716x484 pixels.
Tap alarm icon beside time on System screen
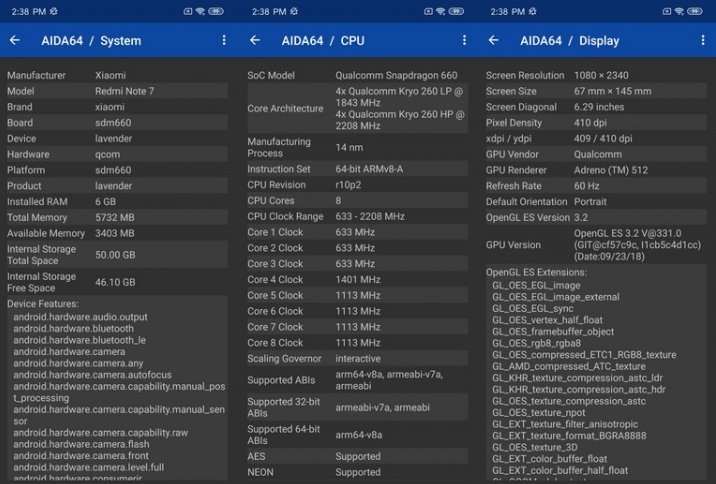pyautogui.click(x=53, y=11)
